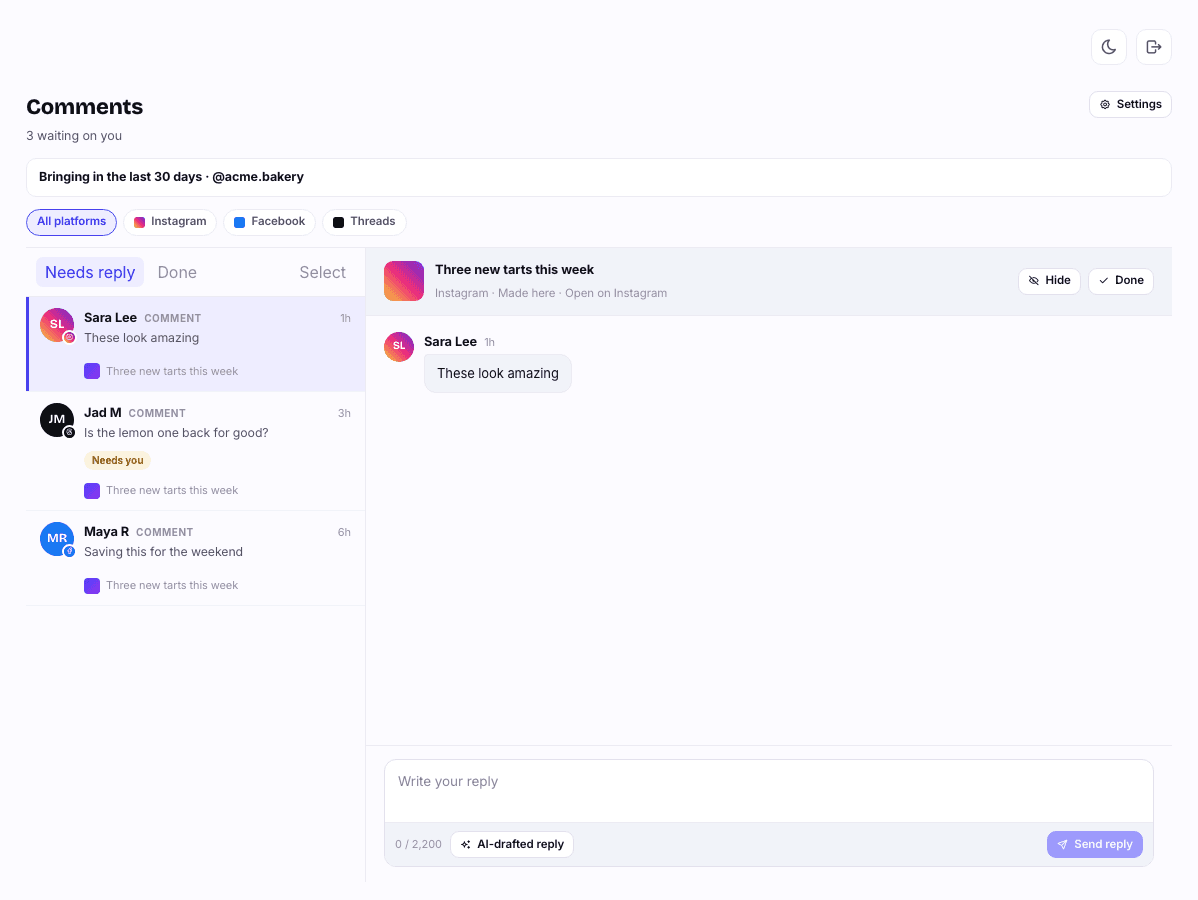
Task: Filter comments by Threads
Action: click(364, 222)
